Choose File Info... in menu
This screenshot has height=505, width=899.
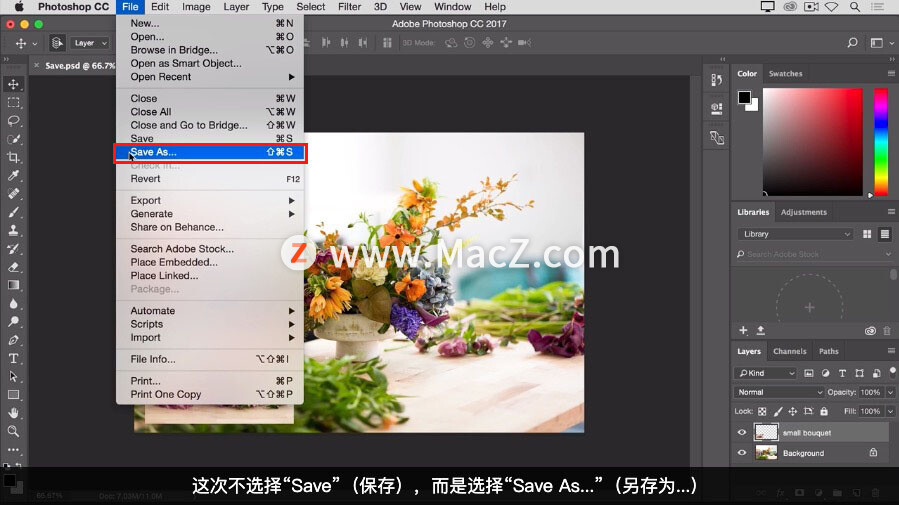coord(211,359)
